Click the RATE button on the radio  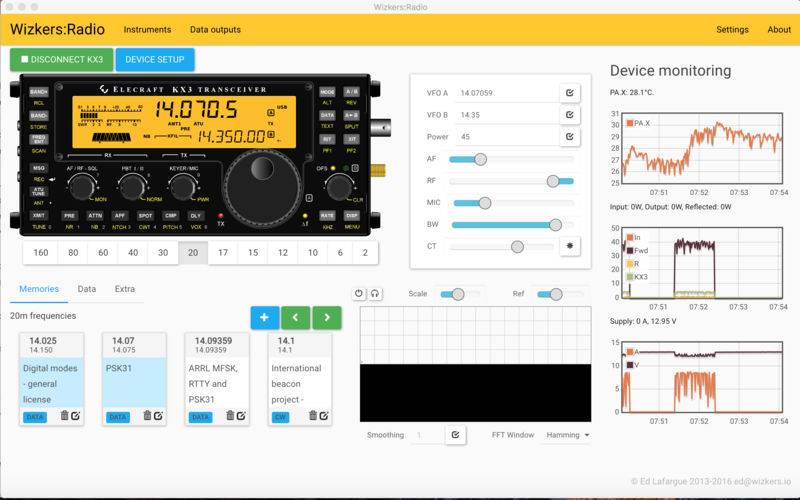pyautogui.click(x=327, y=216)
